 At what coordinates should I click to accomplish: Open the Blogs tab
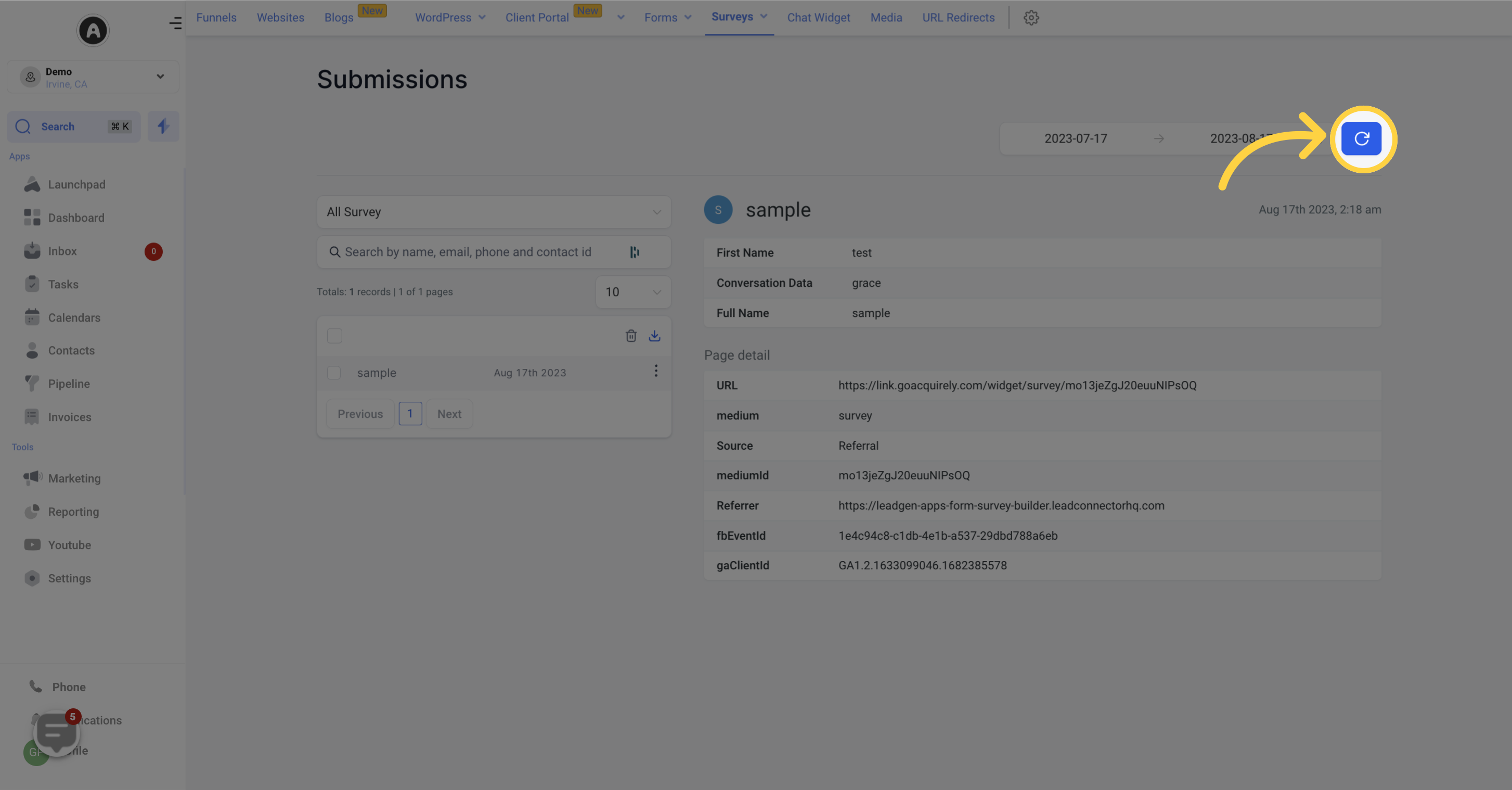[x=339, y=18]
